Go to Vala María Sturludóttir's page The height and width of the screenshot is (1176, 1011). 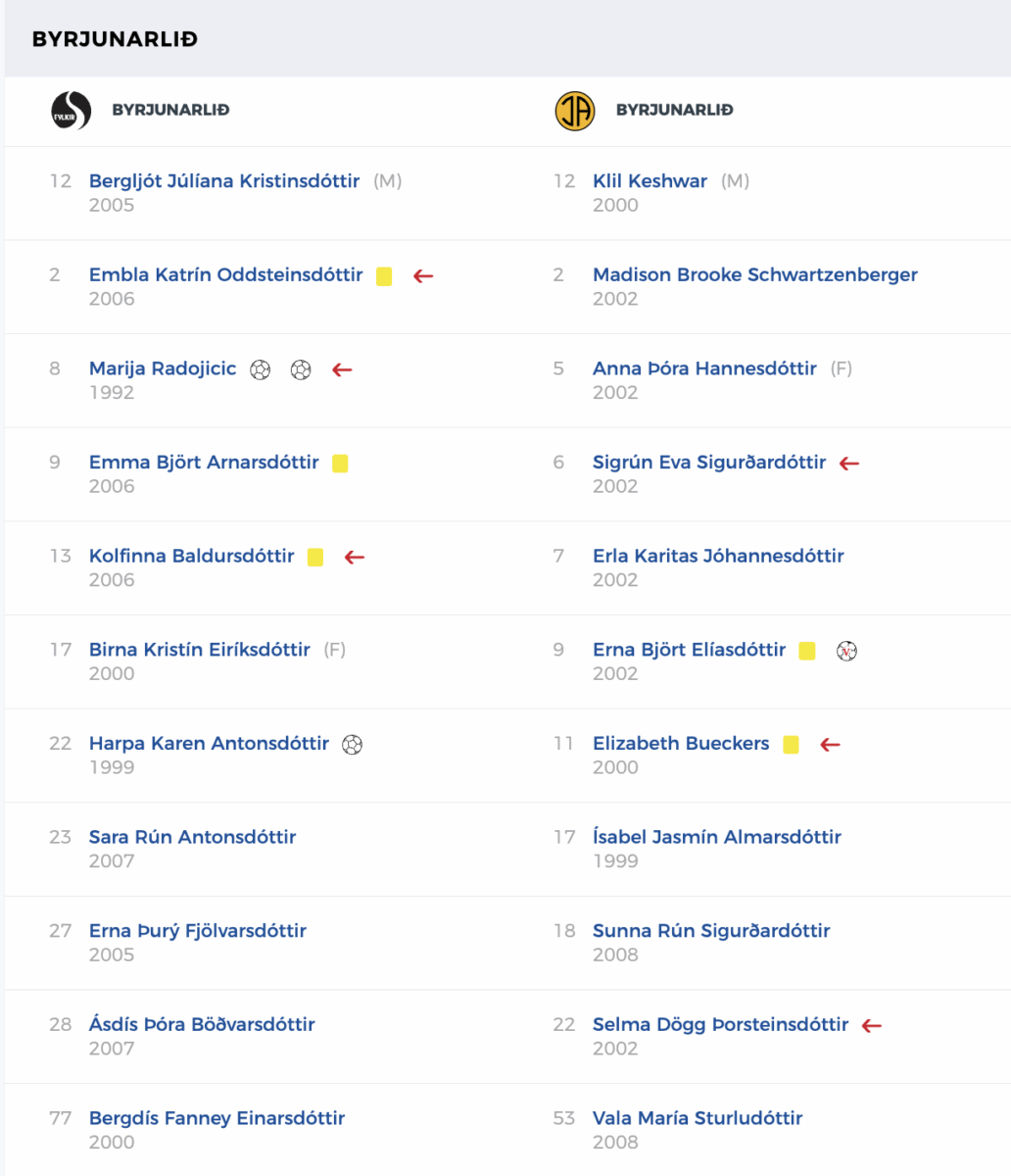698,1118
